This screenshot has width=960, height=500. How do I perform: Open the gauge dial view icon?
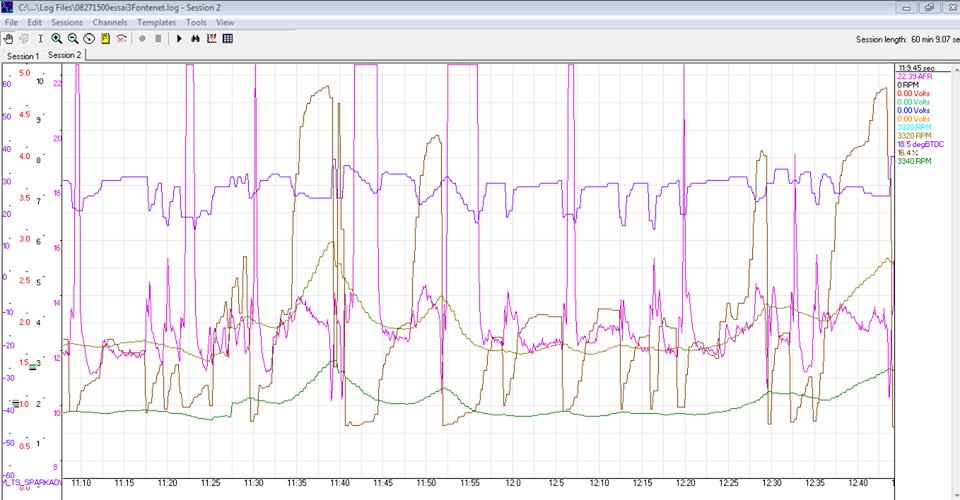click(x=89, y=39)
